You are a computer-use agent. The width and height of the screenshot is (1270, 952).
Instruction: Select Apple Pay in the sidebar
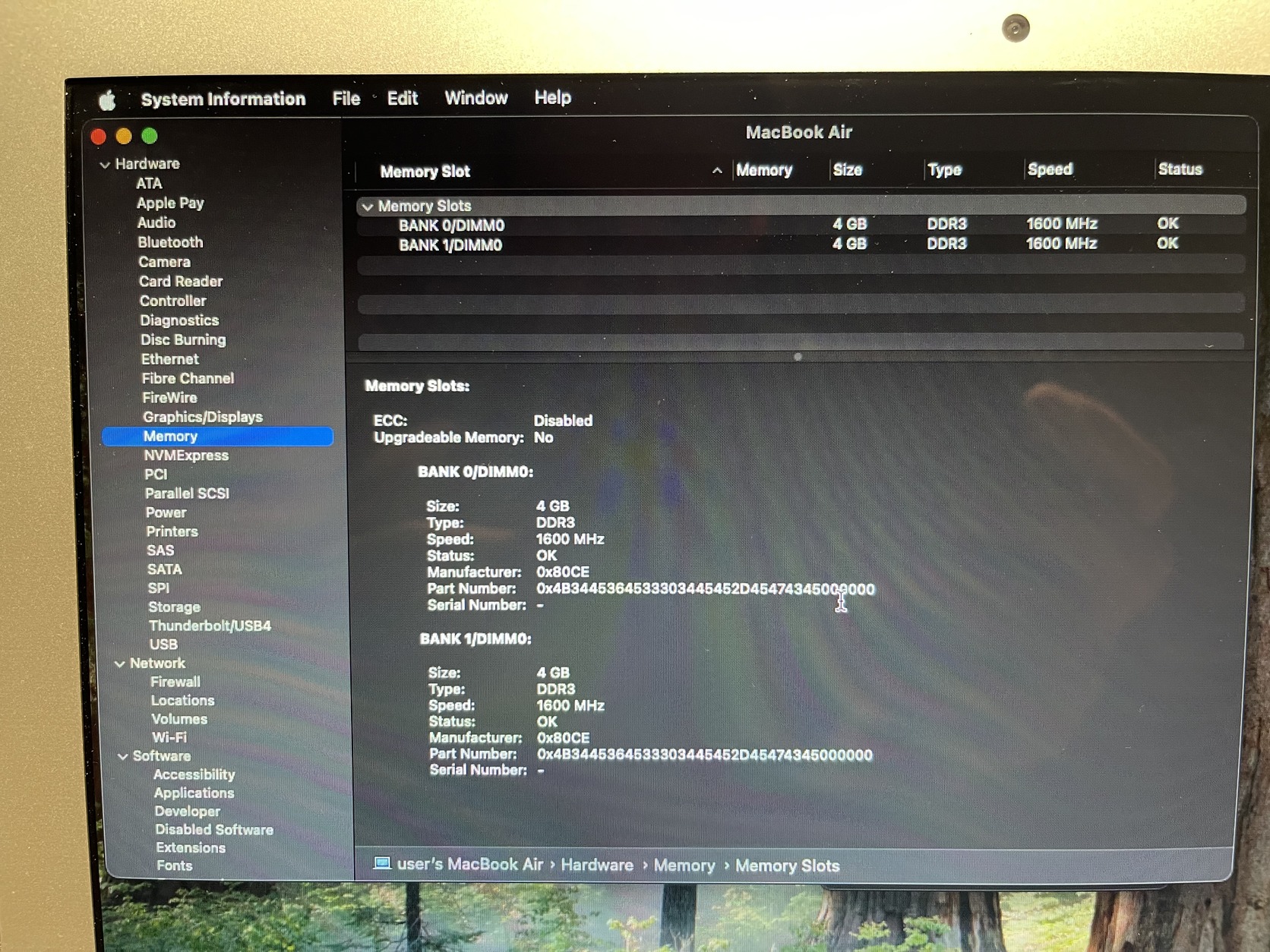170,203
